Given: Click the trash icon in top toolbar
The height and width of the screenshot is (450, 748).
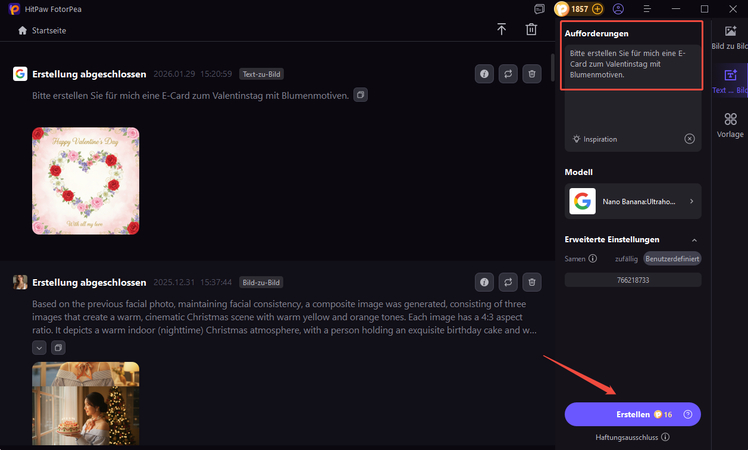Looking at the screenshot, I should pos(531,30).
